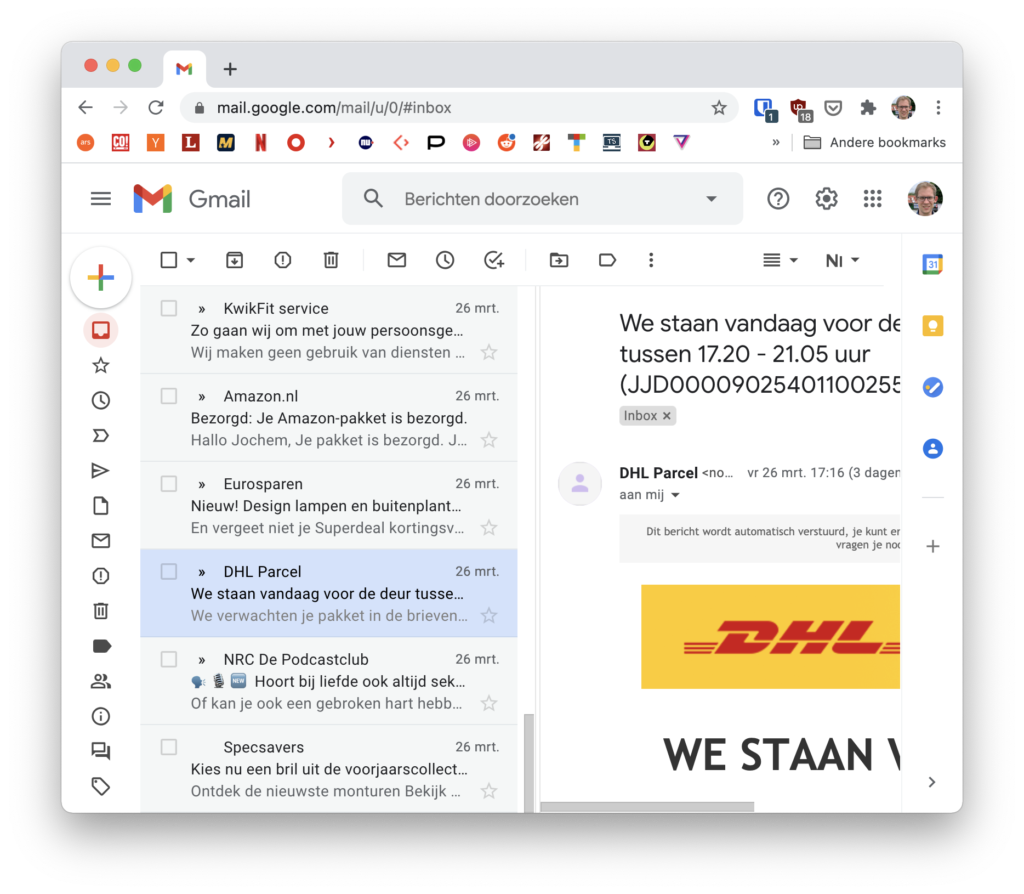Screen dimensions: 1024x894
Task: Mark as unread with the envelope icon
Action: tap(396, 260)
